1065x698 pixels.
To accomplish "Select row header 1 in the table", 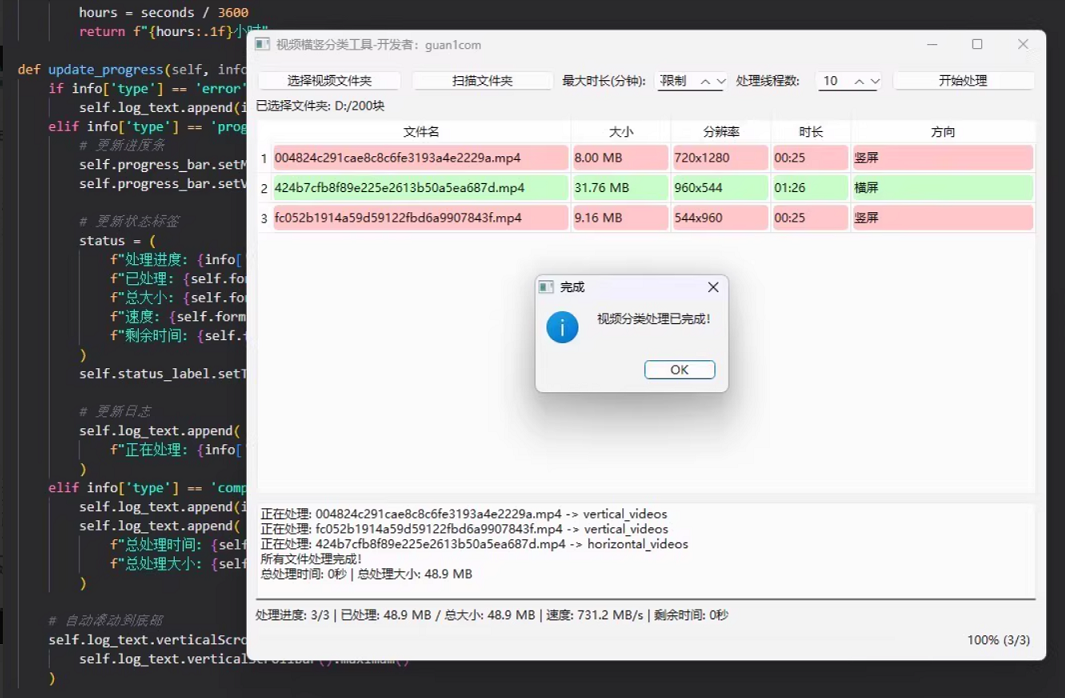I will coord(264,158).
